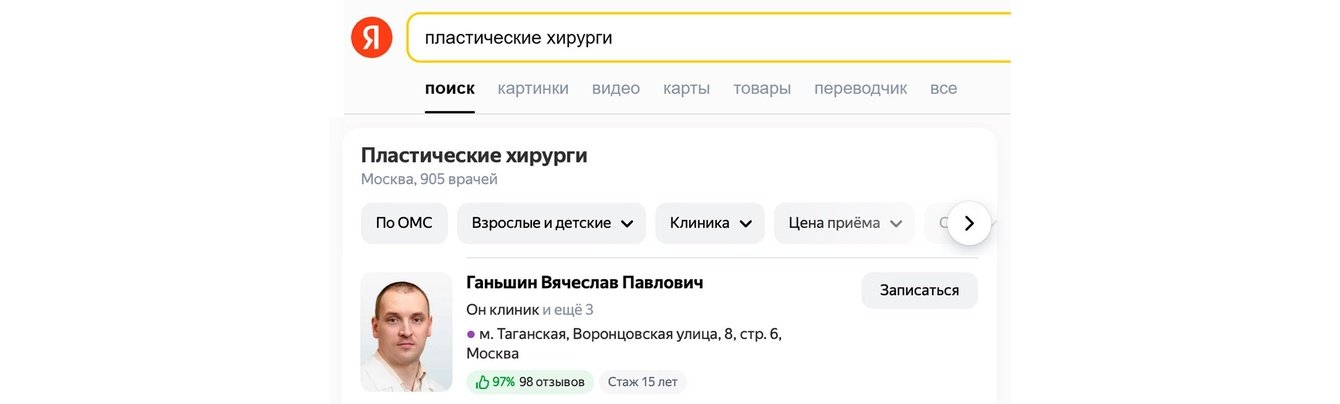Open the 'видео' tab
The height and width of the screenshot is (404, 1340).
615,88
